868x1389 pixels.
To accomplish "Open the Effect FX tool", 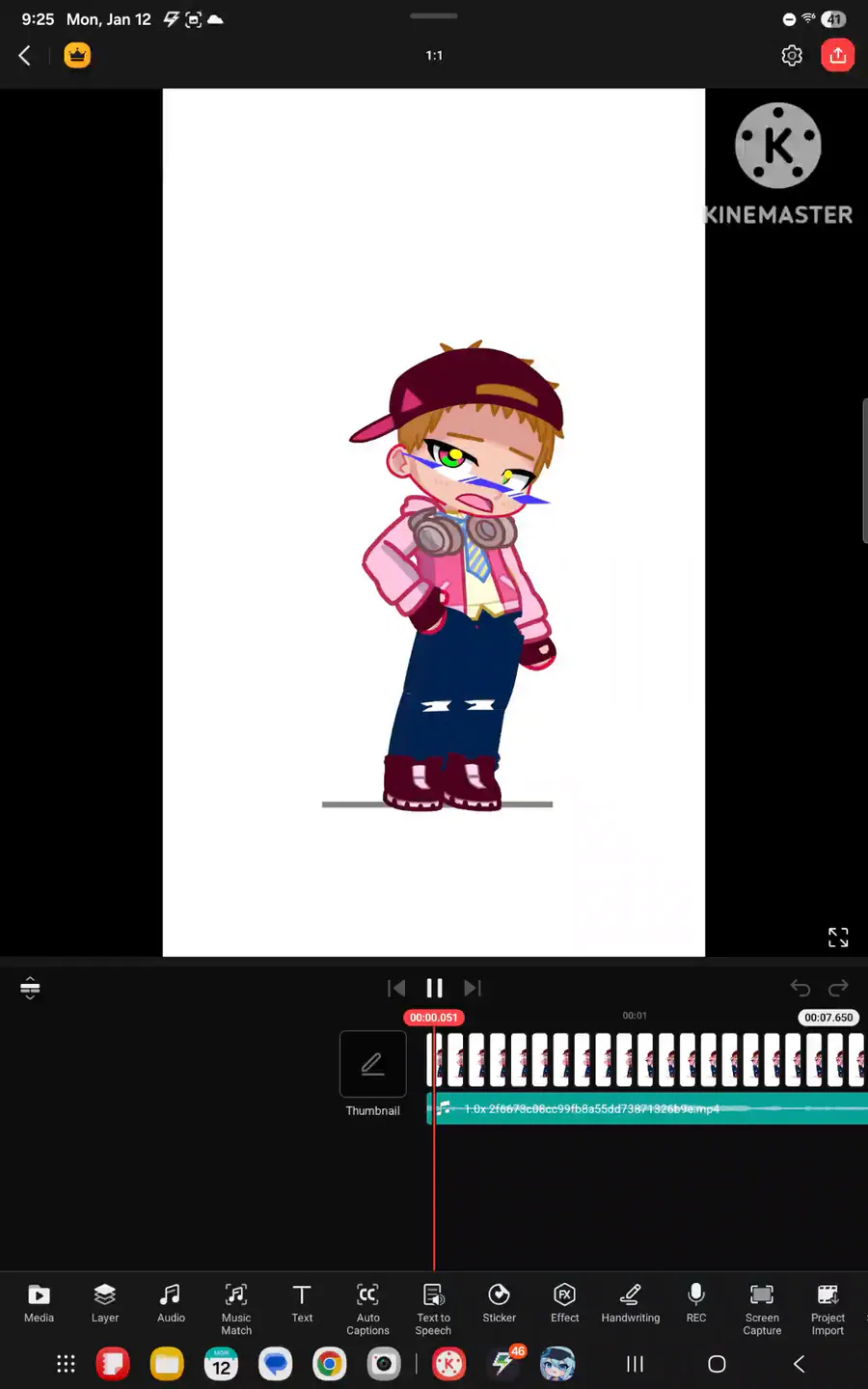I will [565, 1304].
